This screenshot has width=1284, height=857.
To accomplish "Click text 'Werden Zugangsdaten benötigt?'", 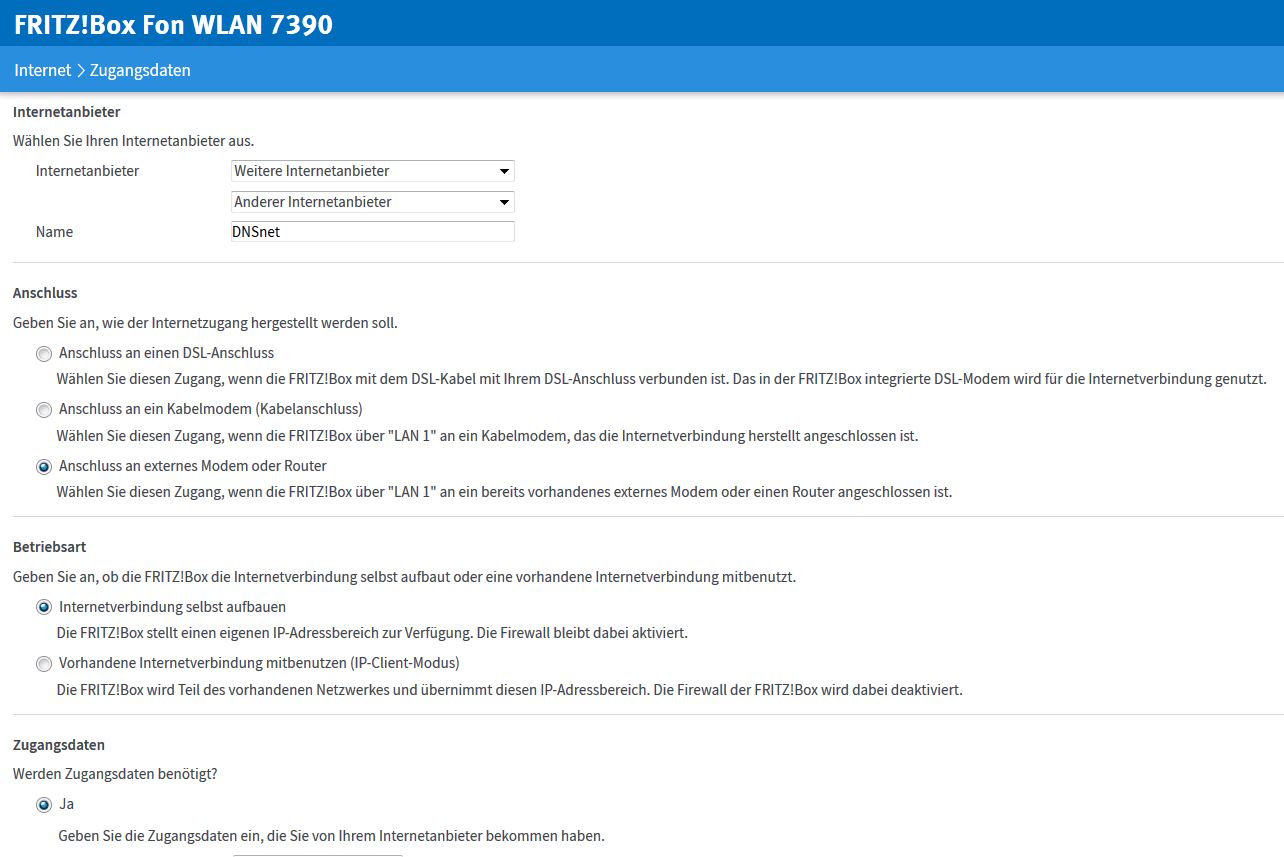I will [115, 774].
